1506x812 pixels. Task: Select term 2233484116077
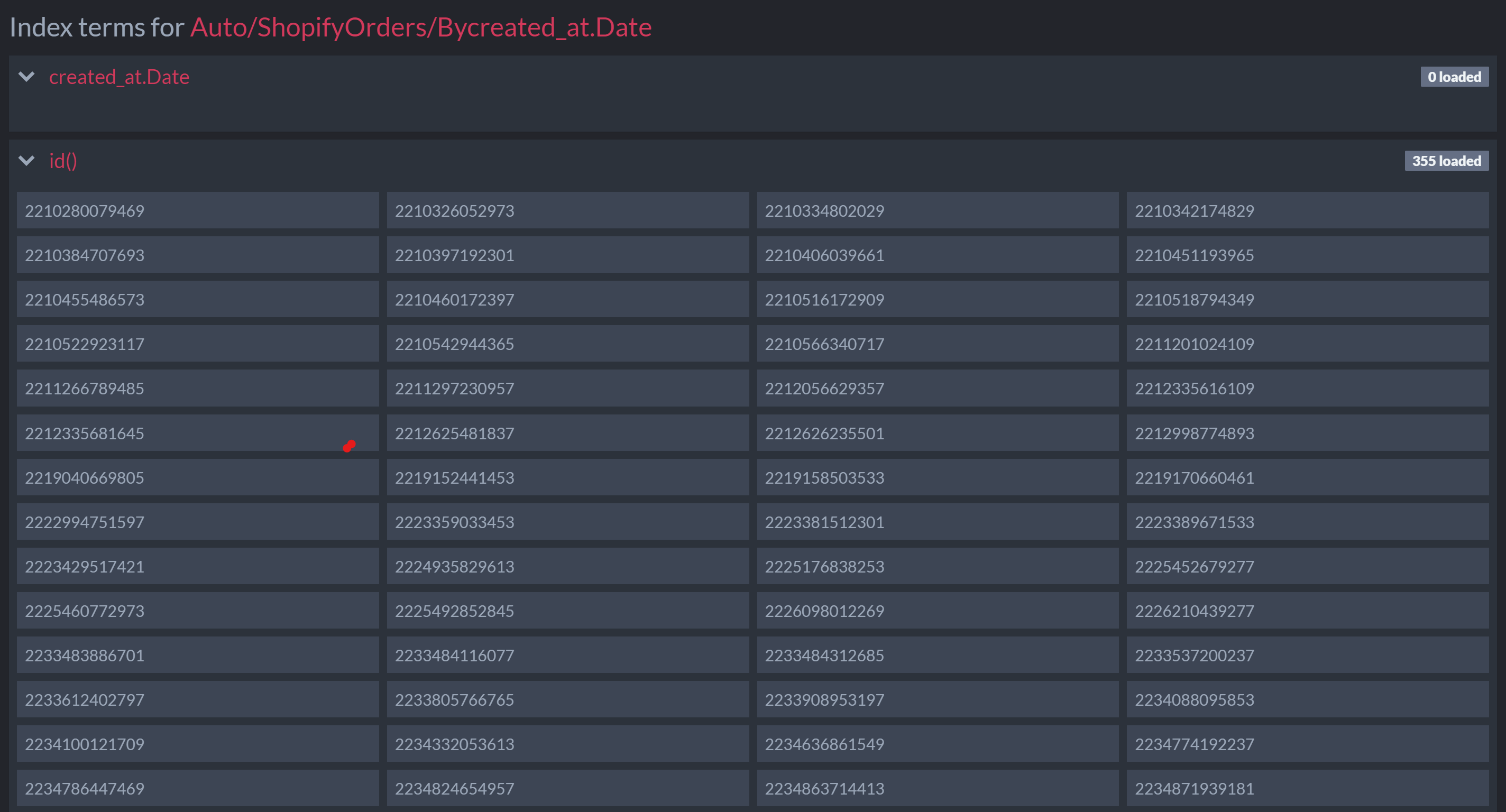click(568, 656)
